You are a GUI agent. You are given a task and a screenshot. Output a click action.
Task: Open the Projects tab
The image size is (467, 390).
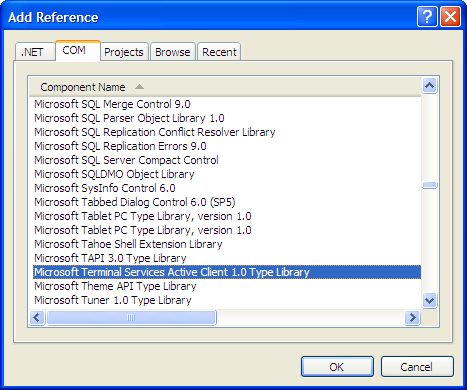tap(124, 52)
